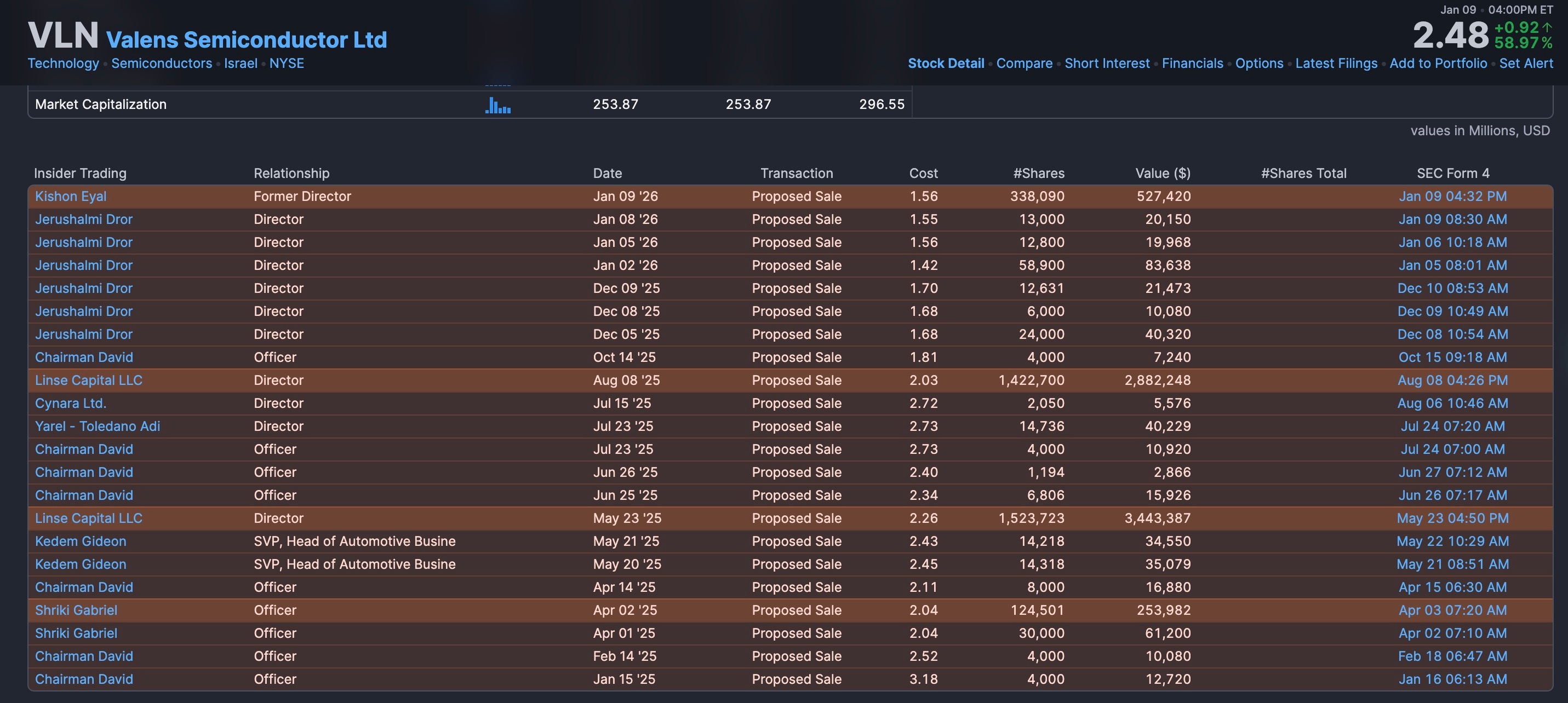Open Linse Capital LLC Aug 08 insider entry
This screenshot has width=1568, height=703.
[x=88, y=380]
